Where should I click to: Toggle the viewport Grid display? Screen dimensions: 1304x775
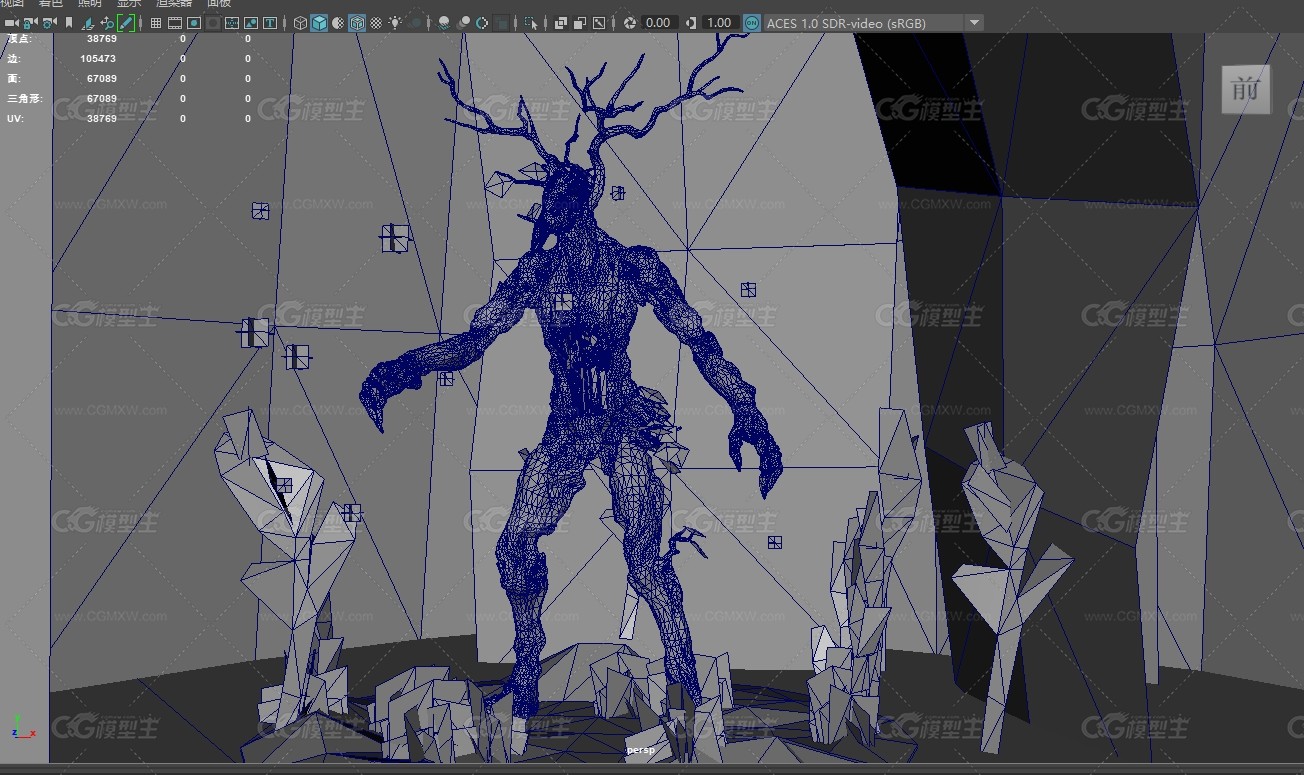(156, 23)
